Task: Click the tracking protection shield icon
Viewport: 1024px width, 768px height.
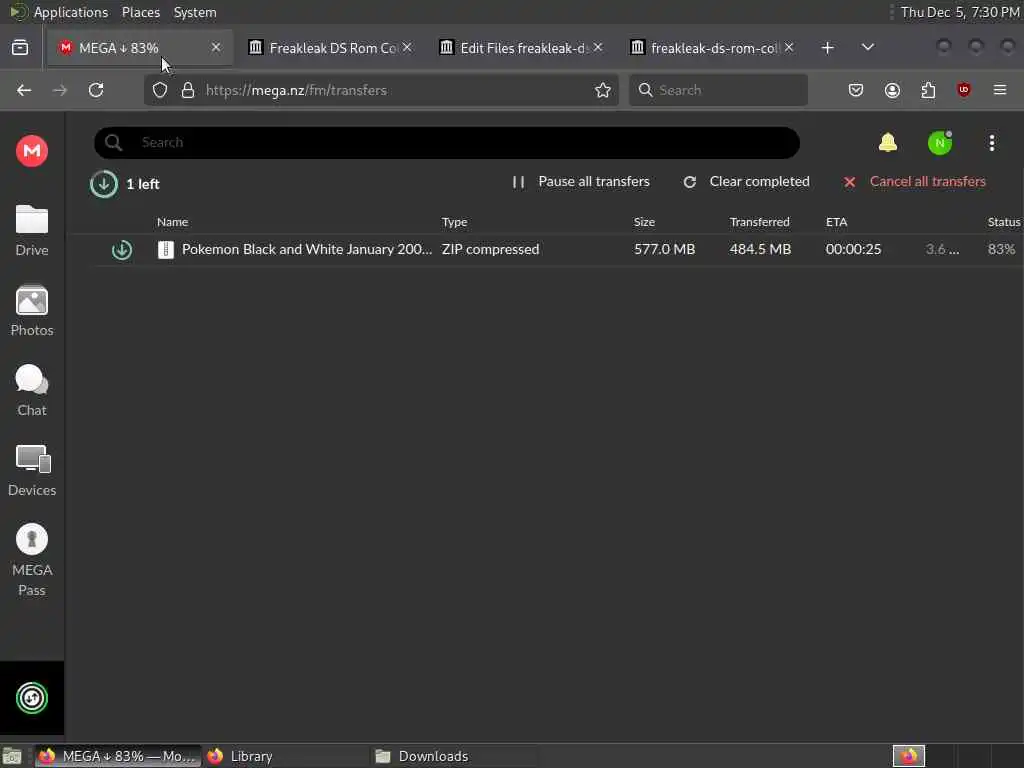Action: click(159, 90)
